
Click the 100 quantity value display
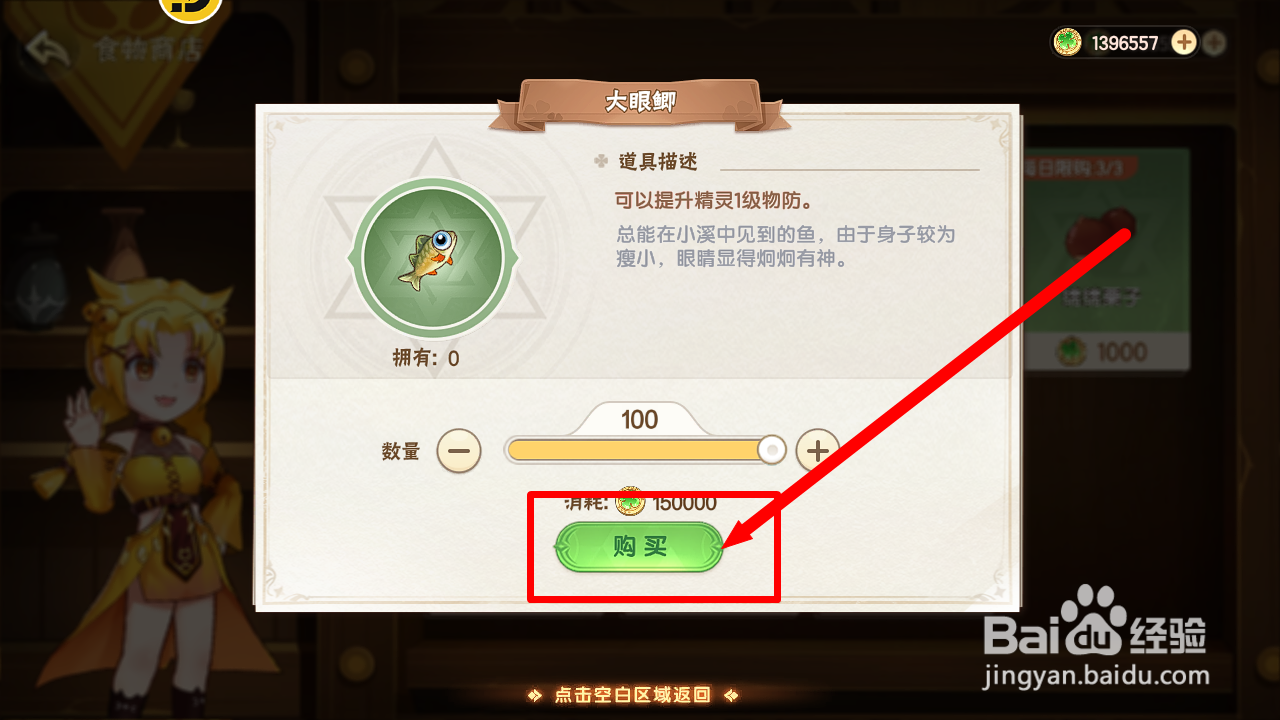[x=640, y=419]
